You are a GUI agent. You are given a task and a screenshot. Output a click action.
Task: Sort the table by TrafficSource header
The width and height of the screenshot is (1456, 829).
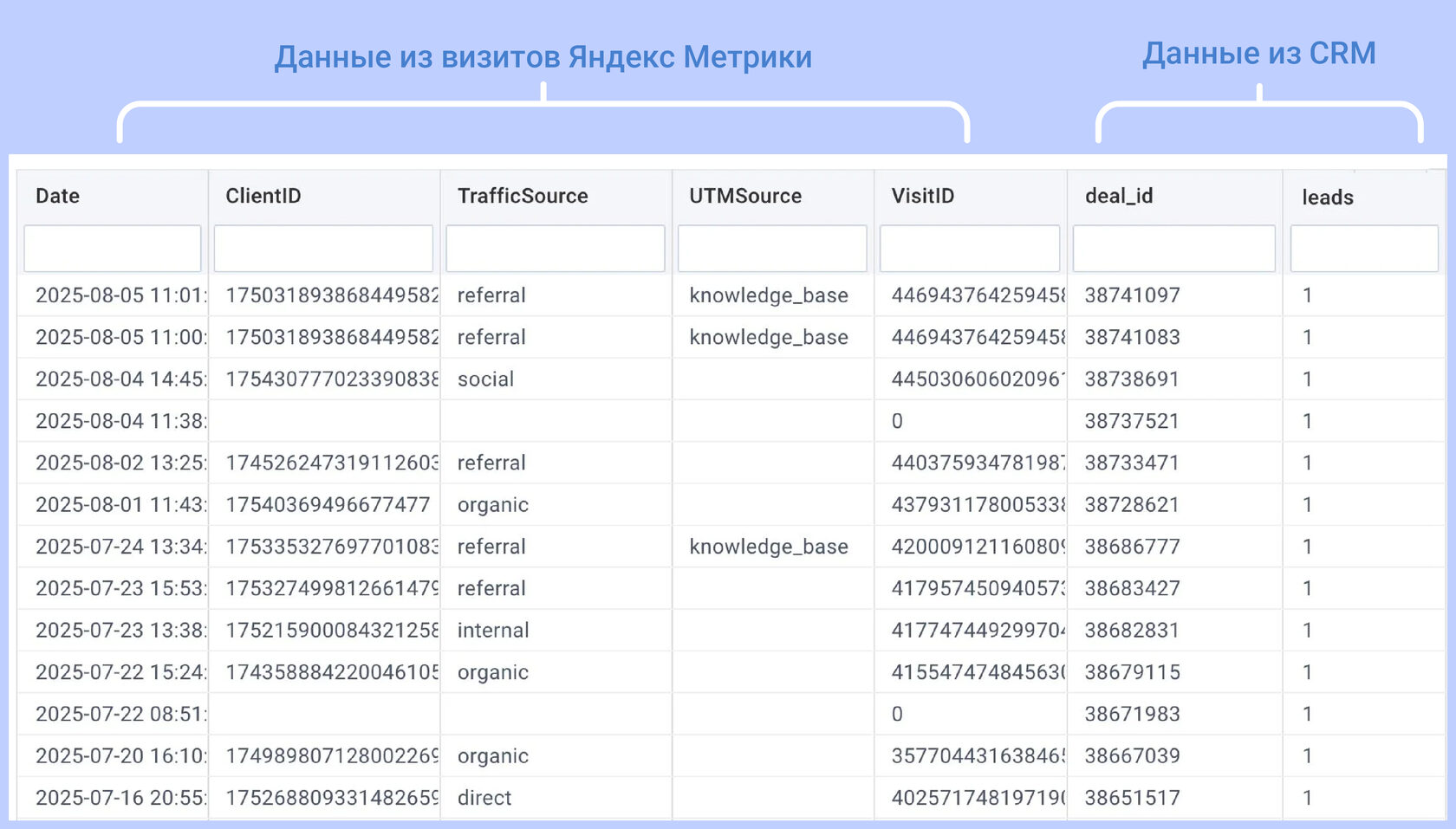click(523, 196)
